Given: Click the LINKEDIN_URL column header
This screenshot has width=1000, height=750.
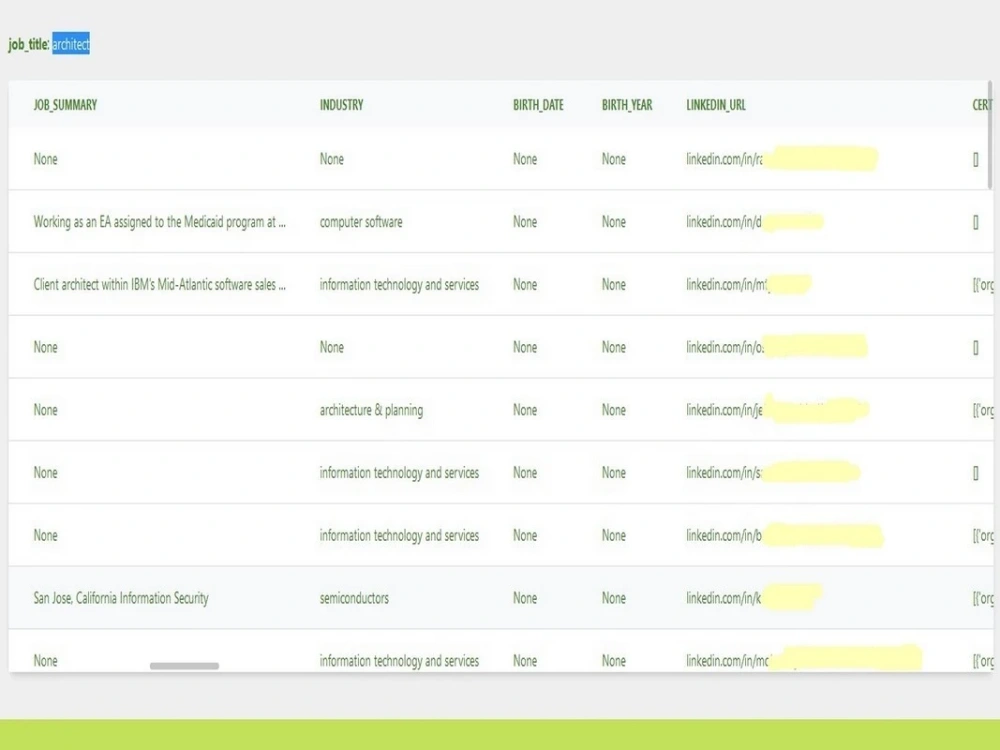Looking at the screenshot, I should (x=716, y=105).
